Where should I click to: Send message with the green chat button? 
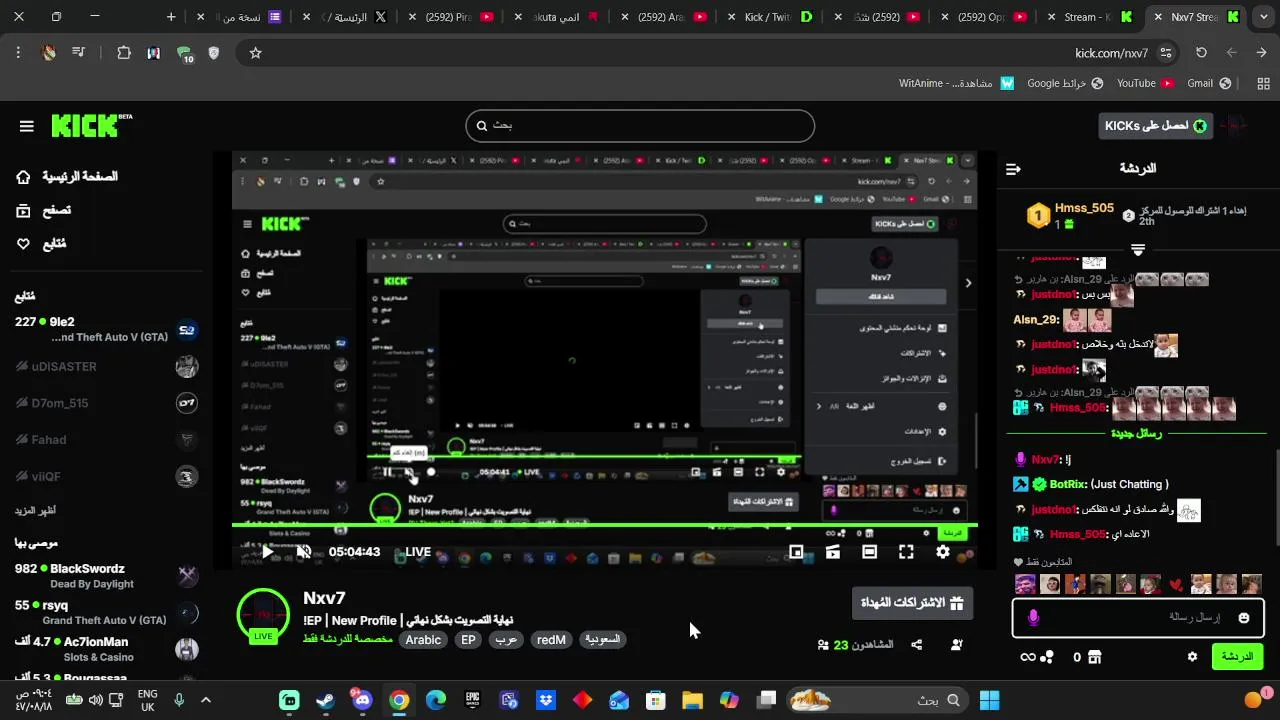pos(1237,657)
